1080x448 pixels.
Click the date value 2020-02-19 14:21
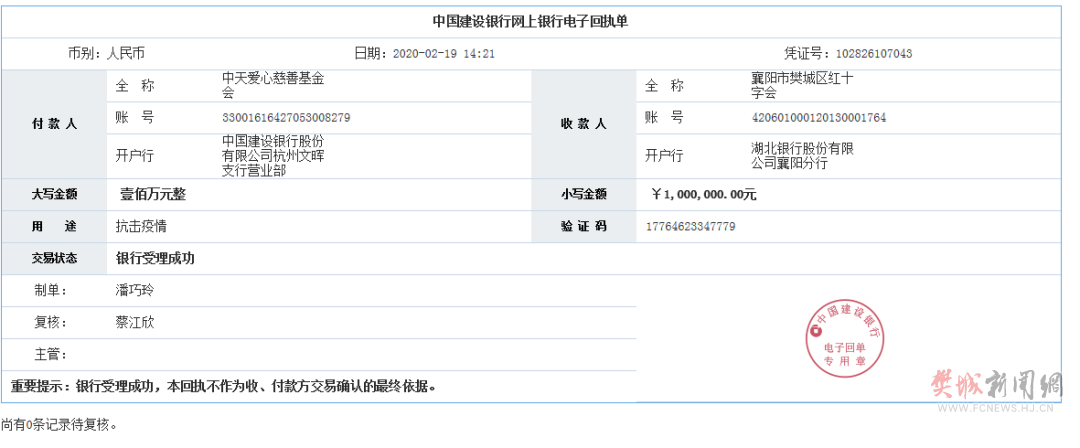click(x=444, y=54)
